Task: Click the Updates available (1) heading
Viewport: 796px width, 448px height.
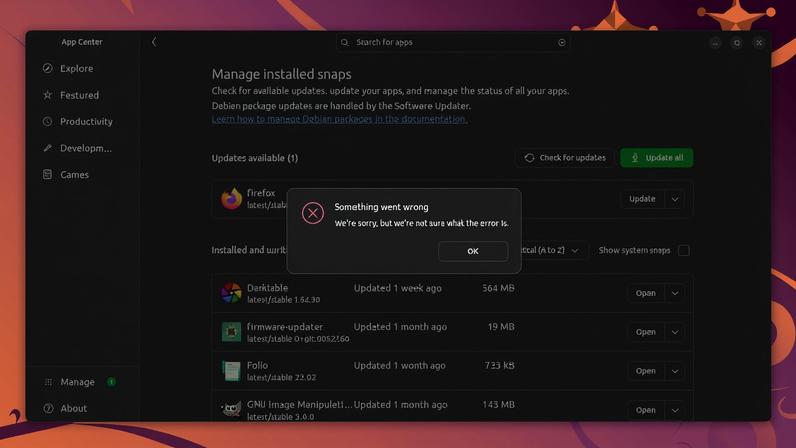Action: coord(255,158)
